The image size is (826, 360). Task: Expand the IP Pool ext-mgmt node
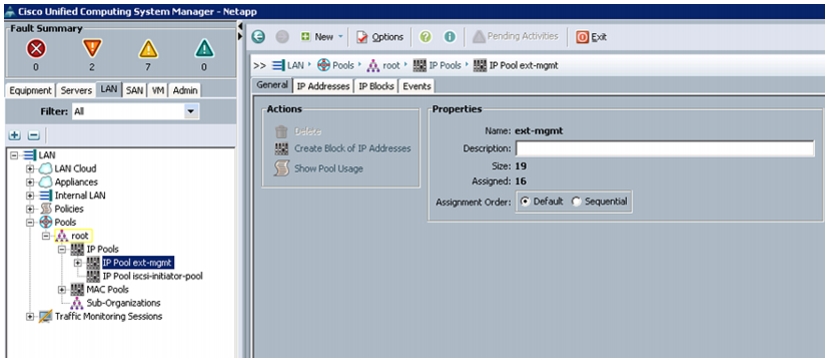coord(78,262)
